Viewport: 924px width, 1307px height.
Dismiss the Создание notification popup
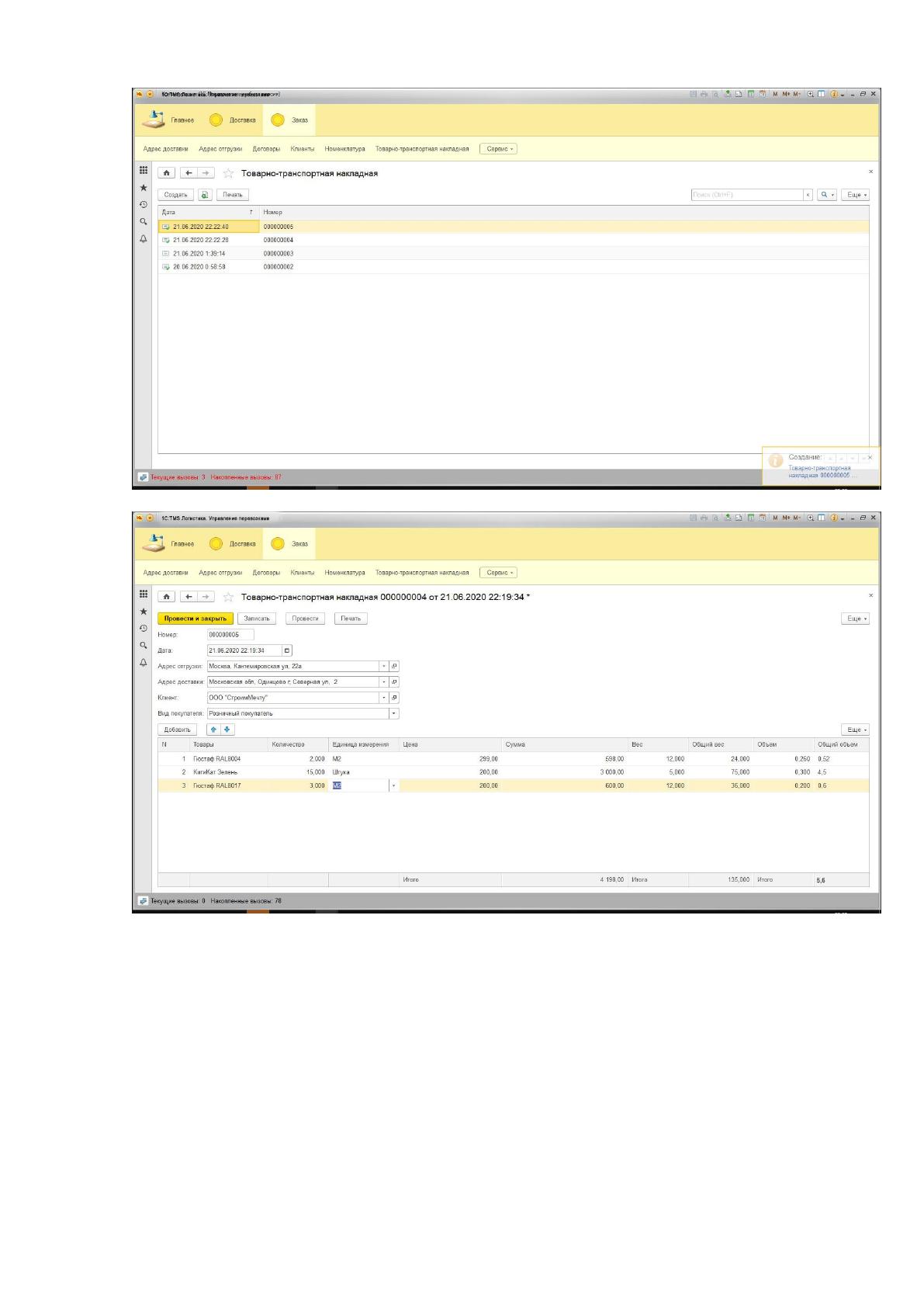(x=870, y=458)
